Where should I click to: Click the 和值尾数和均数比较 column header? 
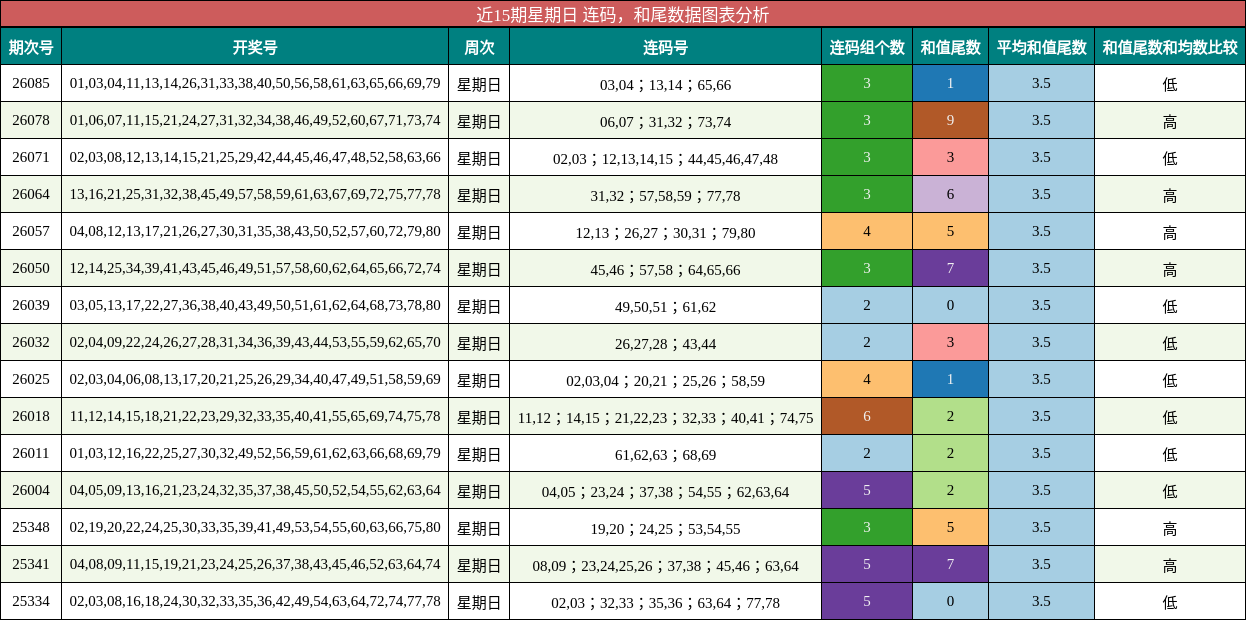pyautogui.click(x=1170, y=47)
